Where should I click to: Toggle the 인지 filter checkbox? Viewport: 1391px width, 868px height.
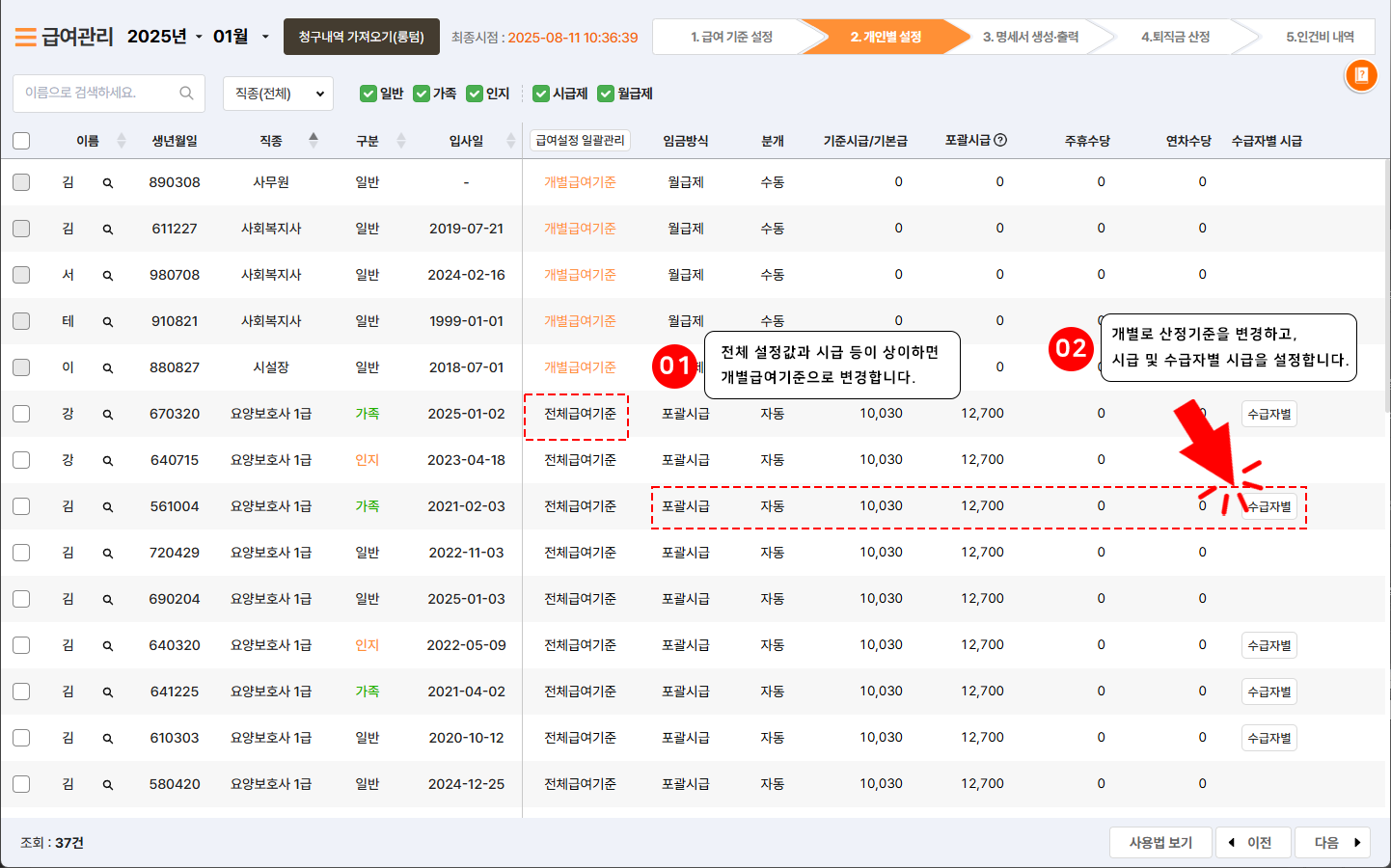coord(474,94)
